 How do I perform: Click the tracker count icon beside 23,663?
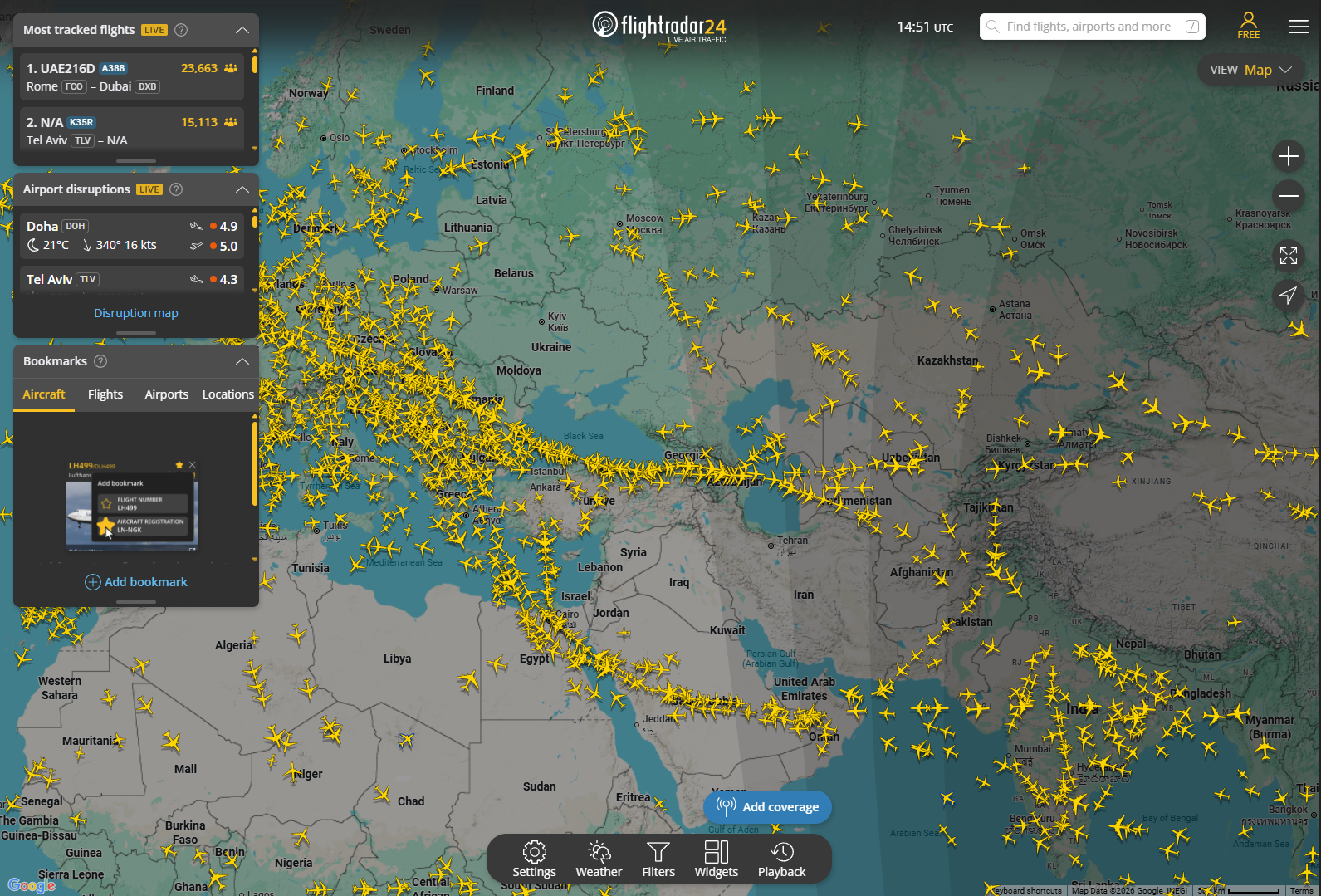(x=231, y=68)
